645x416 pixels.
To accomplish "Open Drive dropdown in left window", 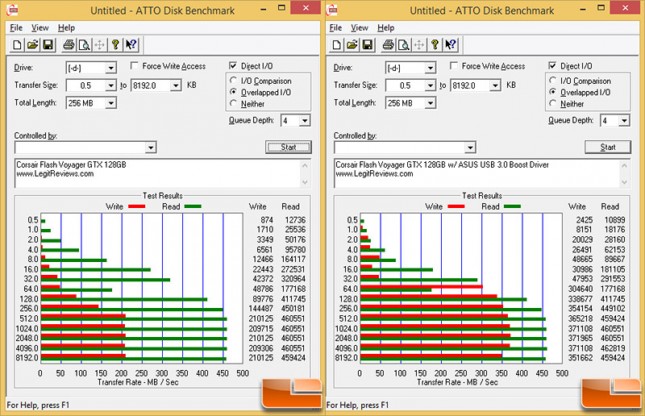I will (x=111, y=68).
